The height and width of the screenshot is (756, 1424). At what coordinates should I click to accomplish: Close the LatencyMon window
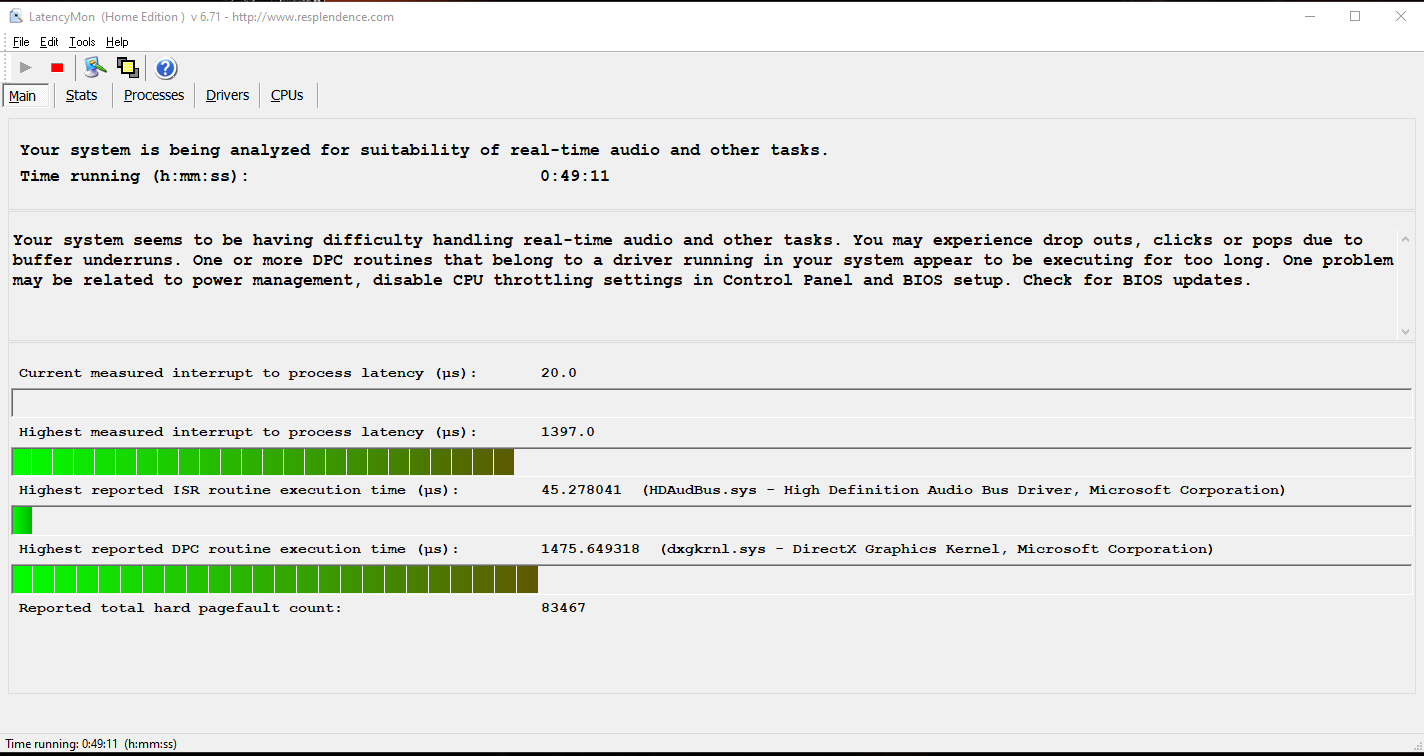[1400, 16]
